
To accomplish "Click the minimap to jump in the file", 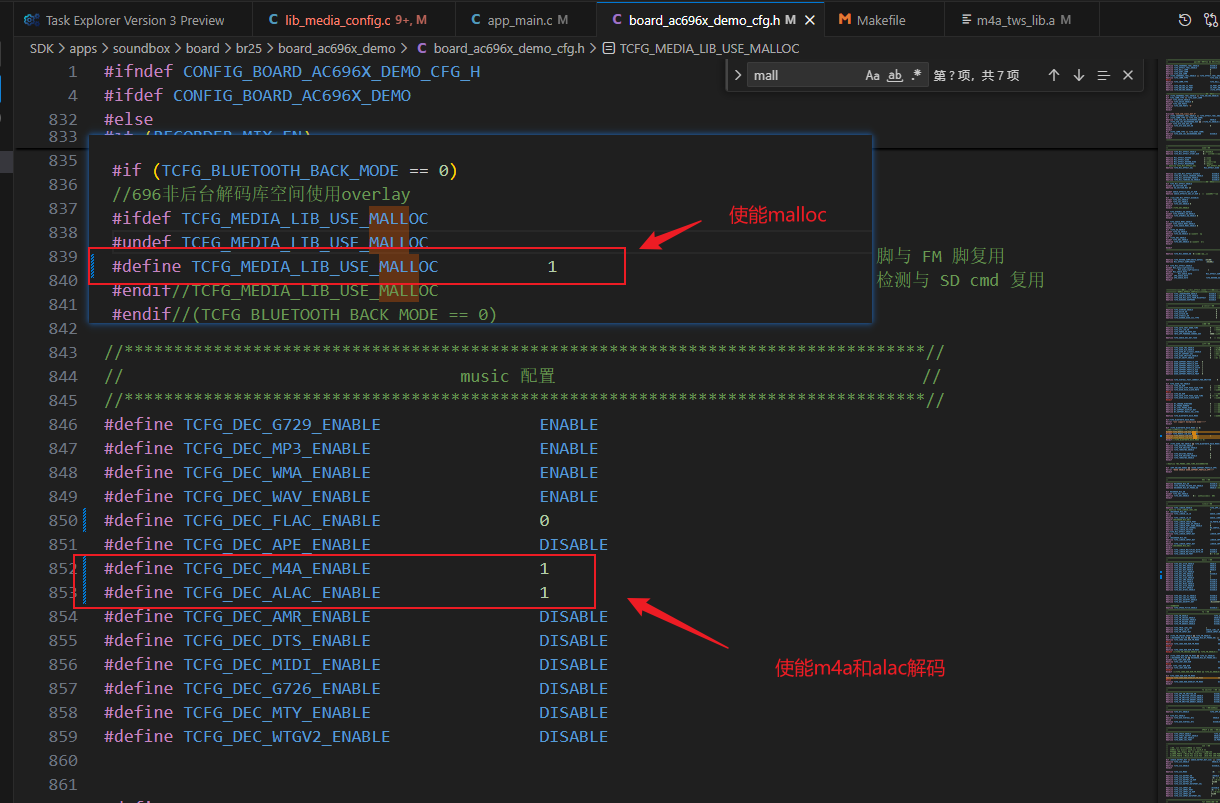I will (1190, 430).
